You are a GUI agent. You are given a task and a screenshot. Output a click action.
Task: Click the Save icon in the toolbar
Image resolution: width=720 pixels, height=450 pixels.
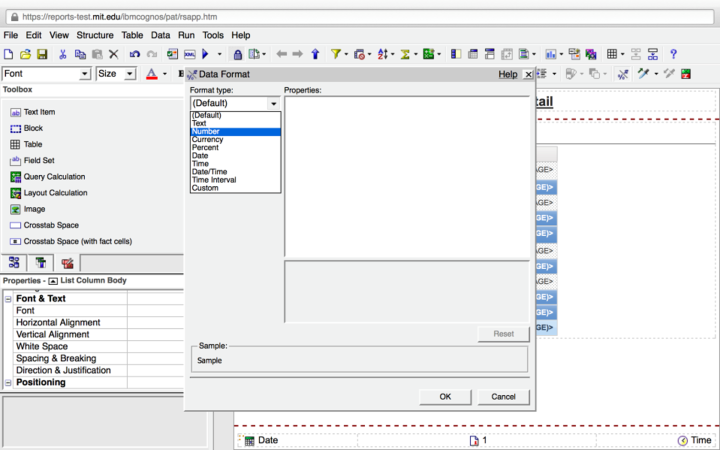(41, 54)
